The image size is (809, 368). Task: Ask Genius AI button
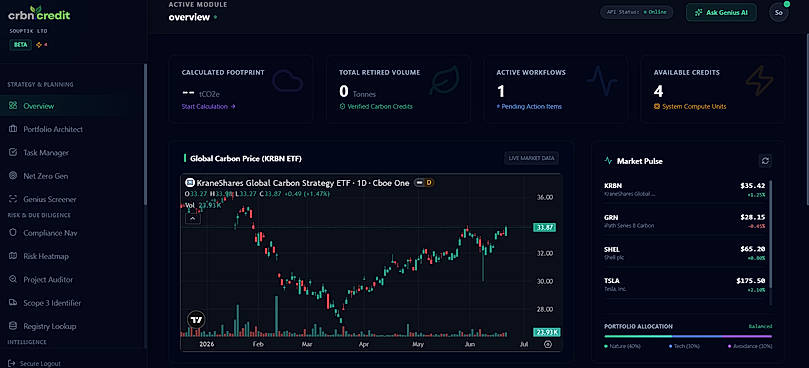point(721,12)
